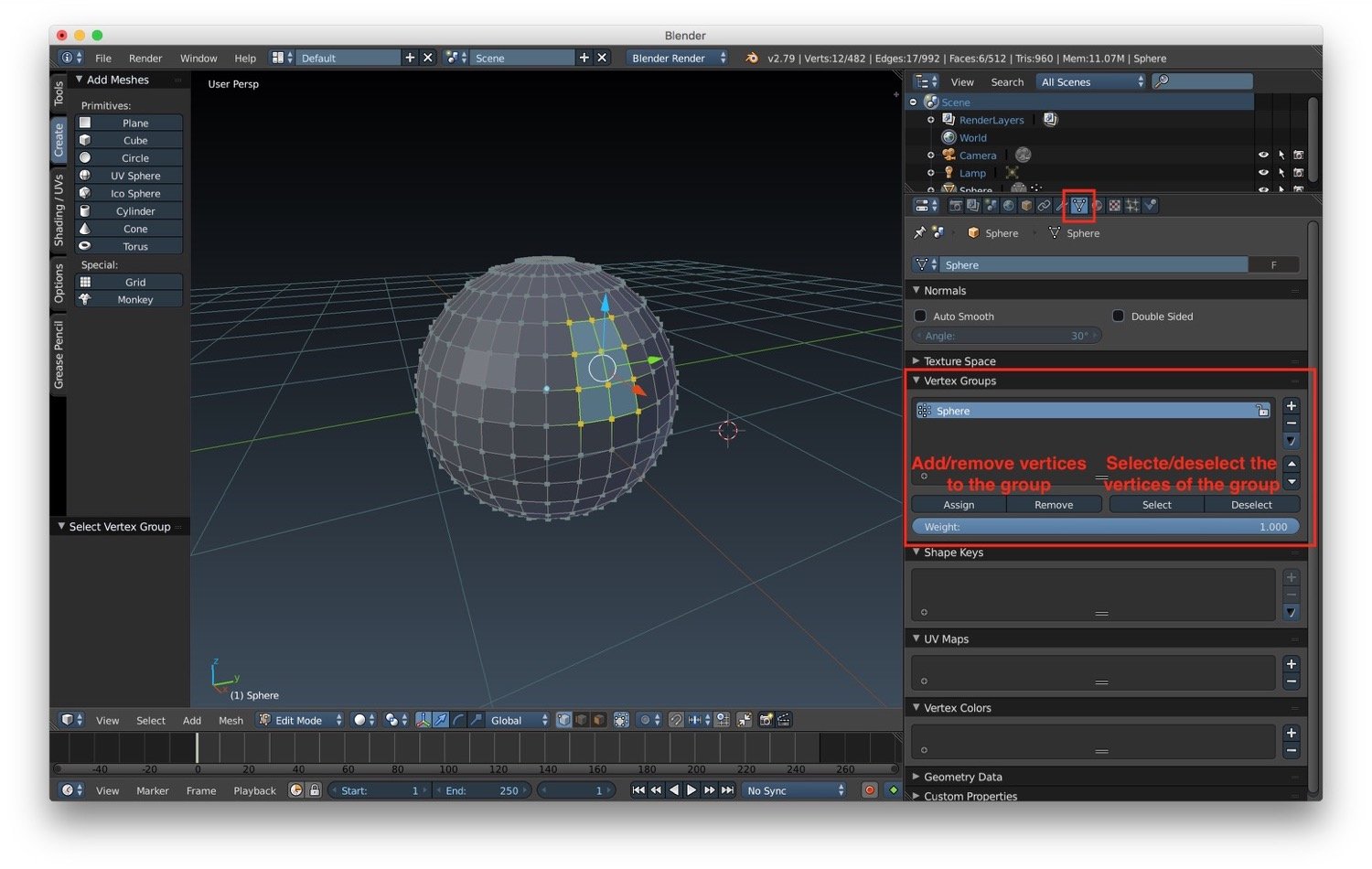1372x869 pixels.
Task: Click the pin icon in properties context row
Action: click(919, 233)
